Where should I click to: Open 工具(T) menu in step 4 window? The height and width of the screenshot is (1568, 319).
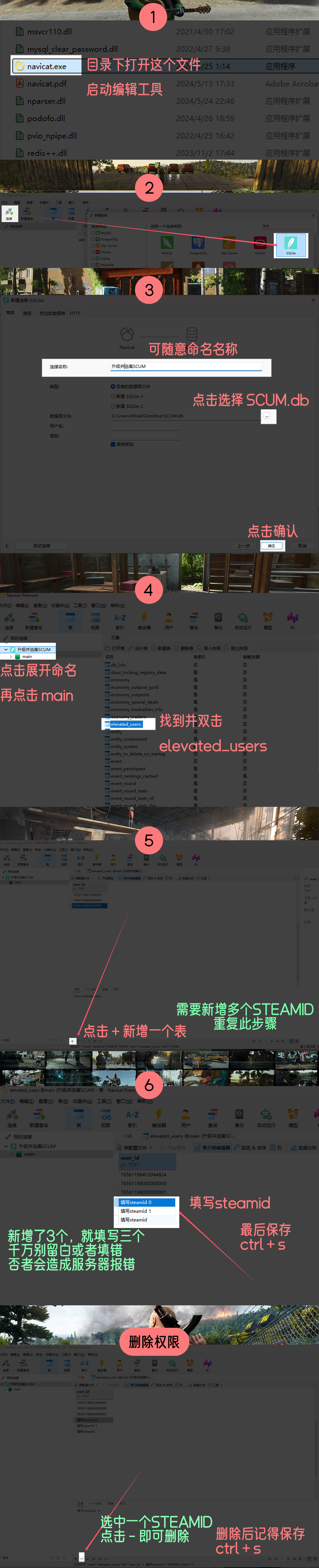click(80, 606)
